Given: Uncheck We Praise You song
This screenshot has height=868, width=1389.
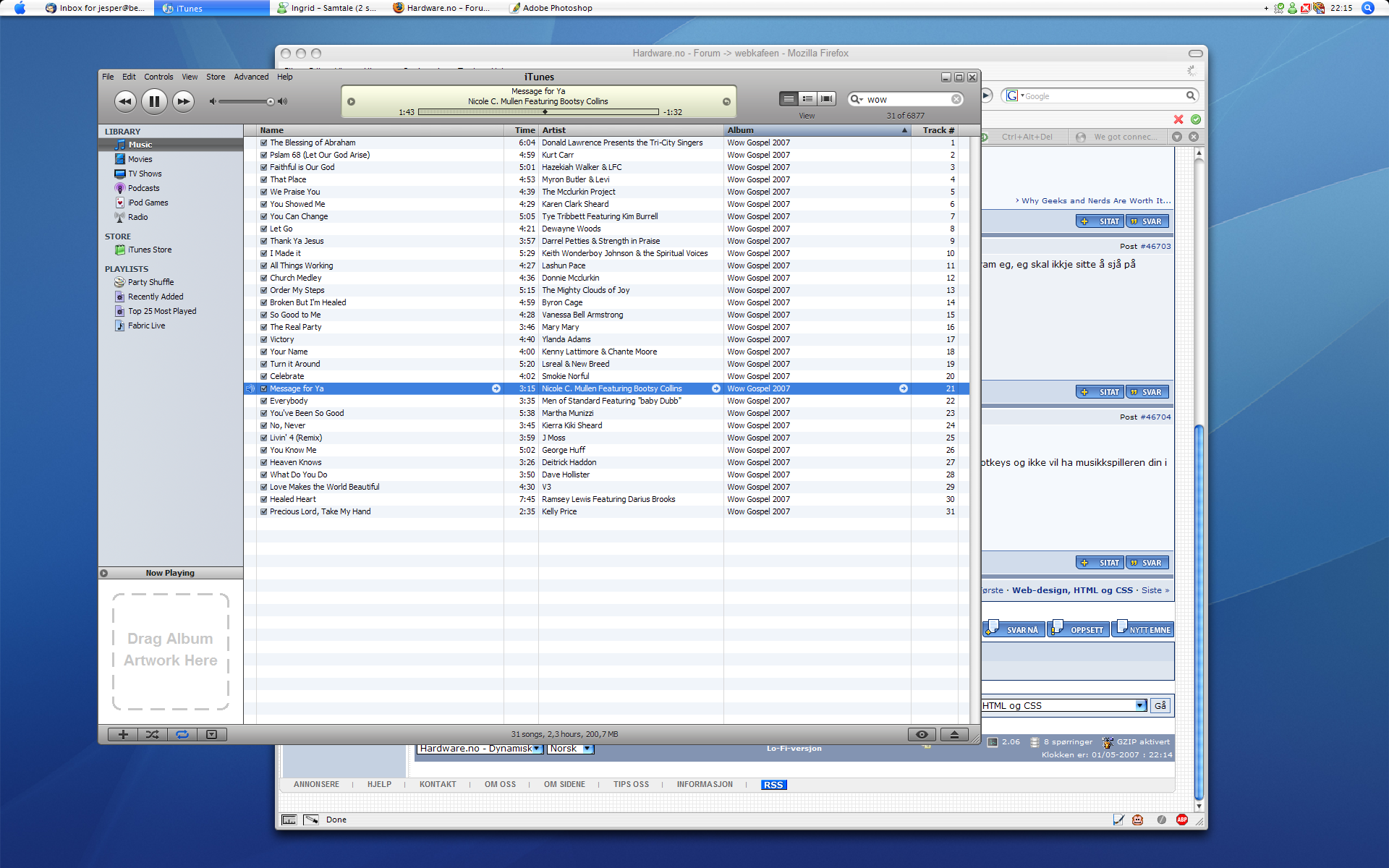Looking at the screenshot, I should pyautogui.click(x=264, y=192).
